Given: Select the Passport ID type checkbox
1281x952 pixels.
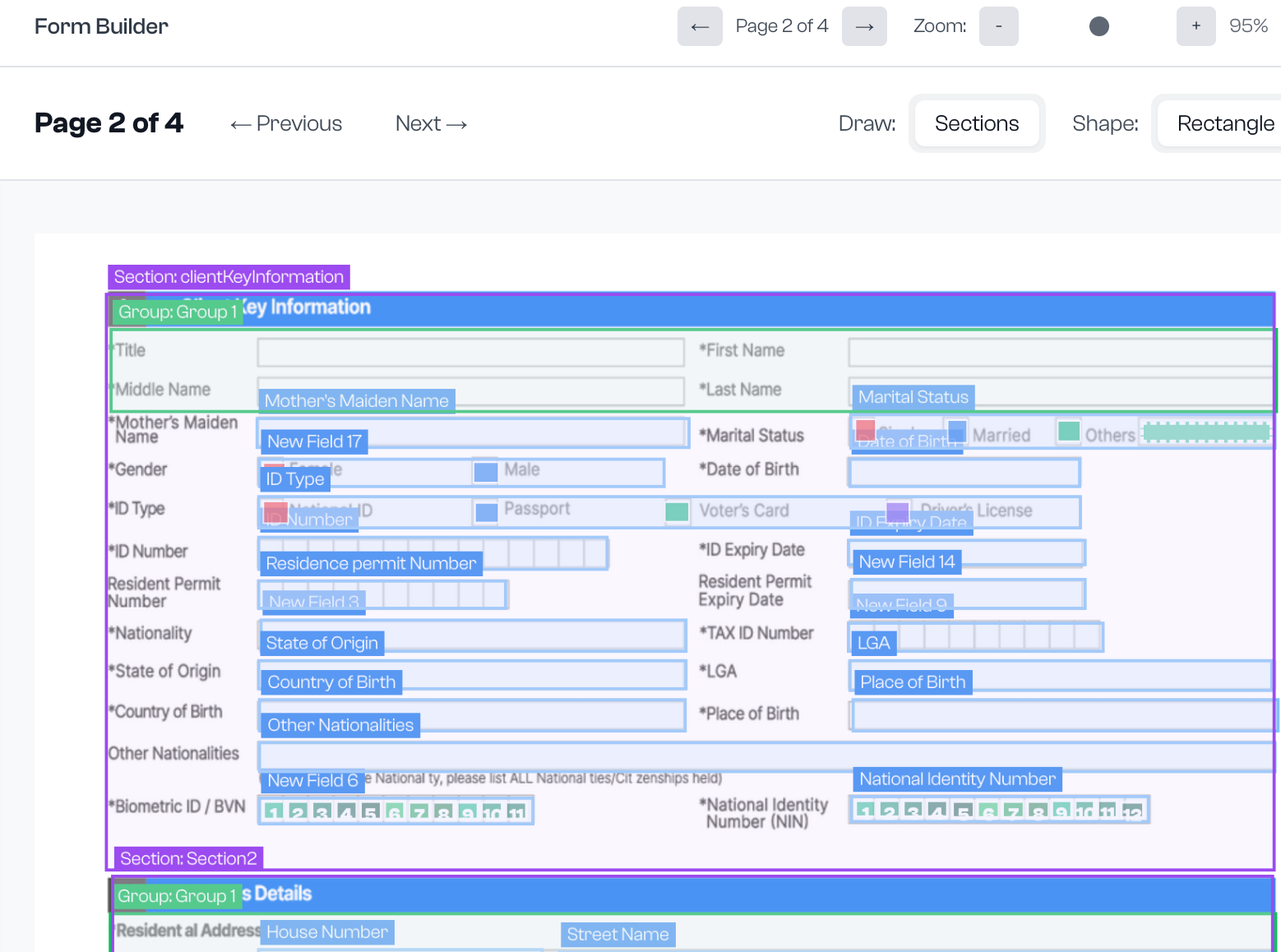Looking at the screenshot, I should click(487, 512).
